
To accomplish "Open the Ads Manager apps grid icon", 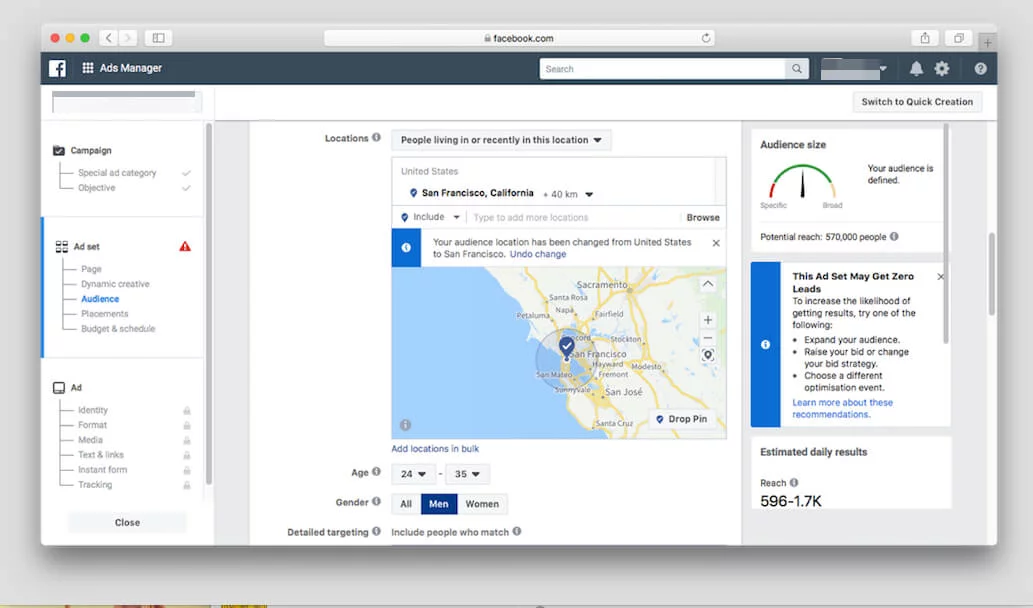I will pyautogui.click(x=88, y=68).
